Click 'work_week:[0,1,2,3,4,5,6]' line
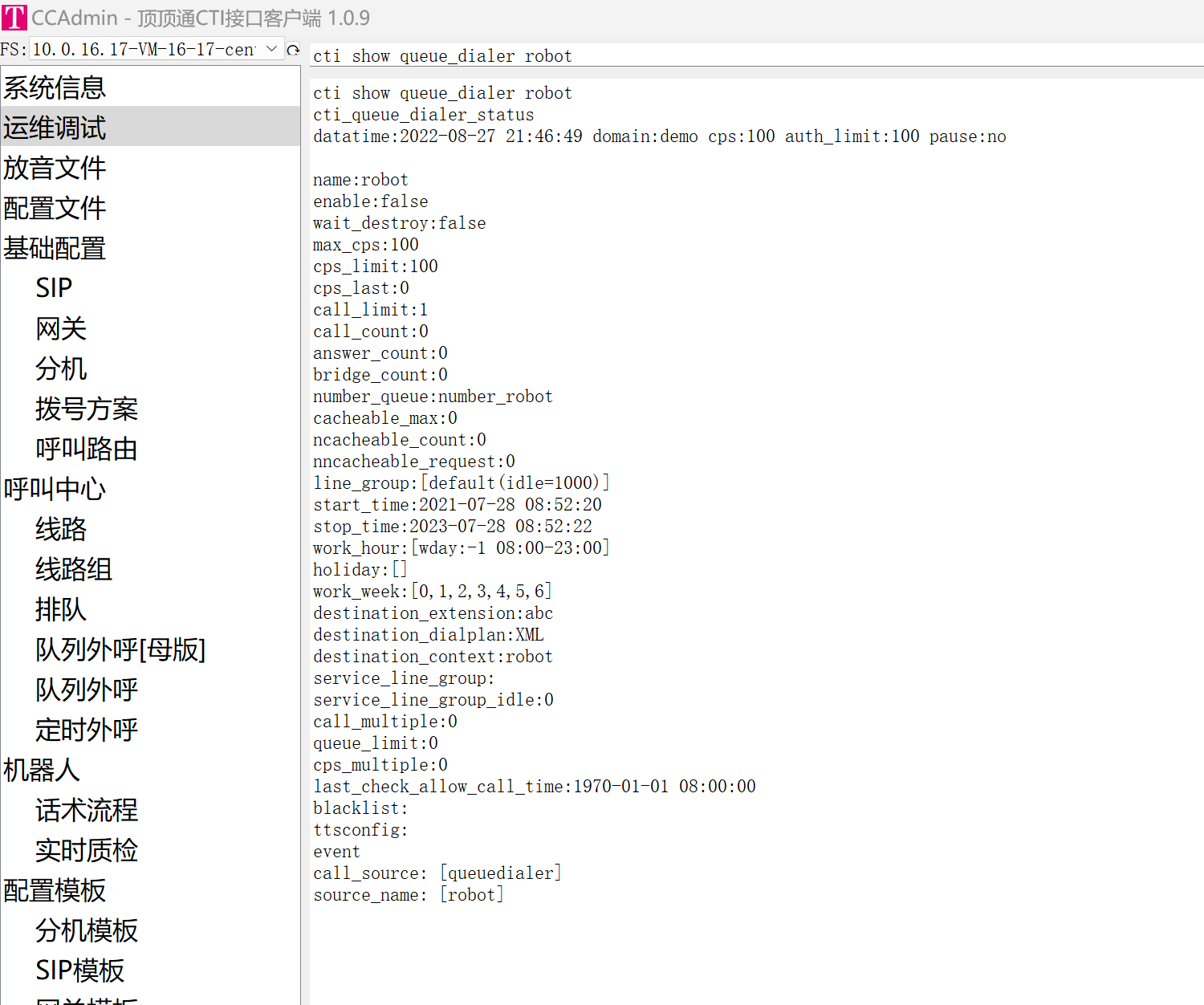 coord(433,592)
